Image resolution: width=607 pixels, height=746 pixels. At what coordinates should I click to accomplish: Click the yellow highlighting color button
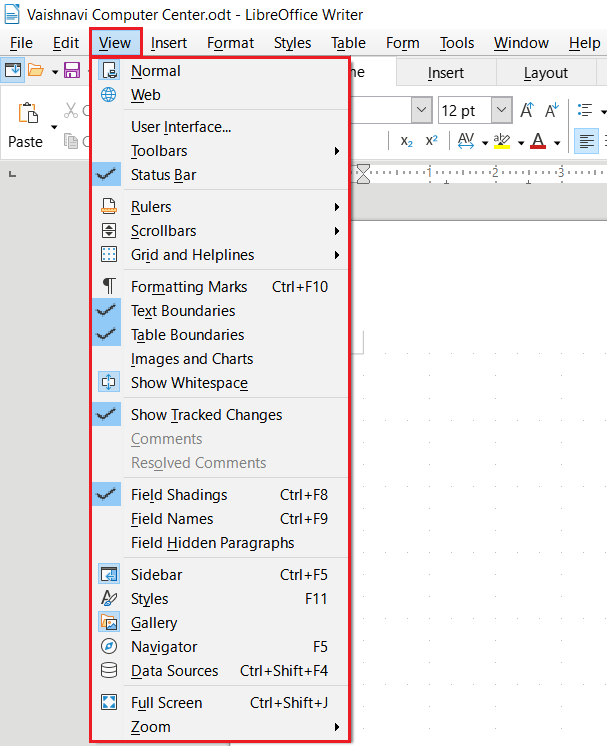502,141
